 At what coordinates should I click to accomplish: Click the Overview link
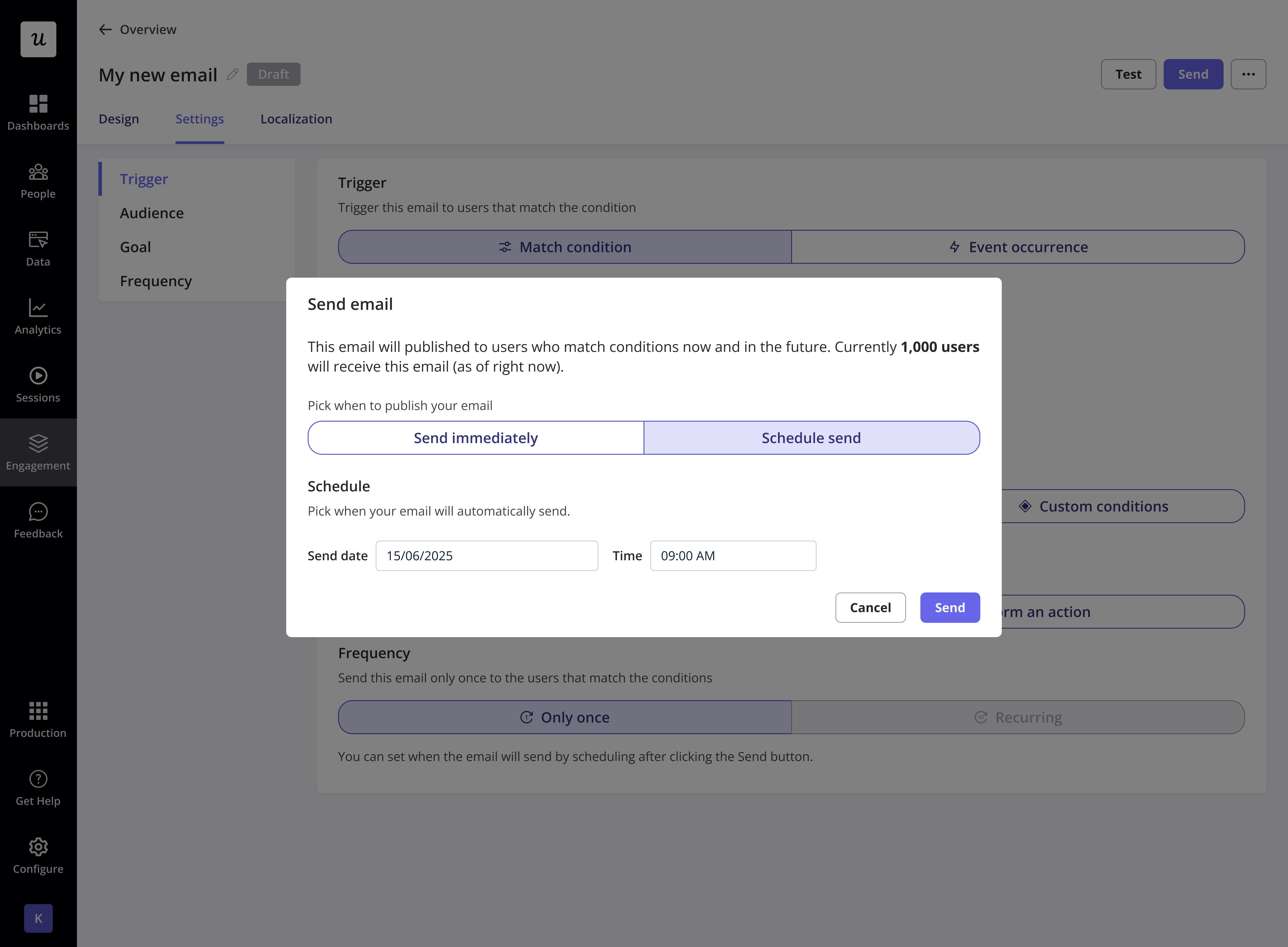click(x=148, y=29)
